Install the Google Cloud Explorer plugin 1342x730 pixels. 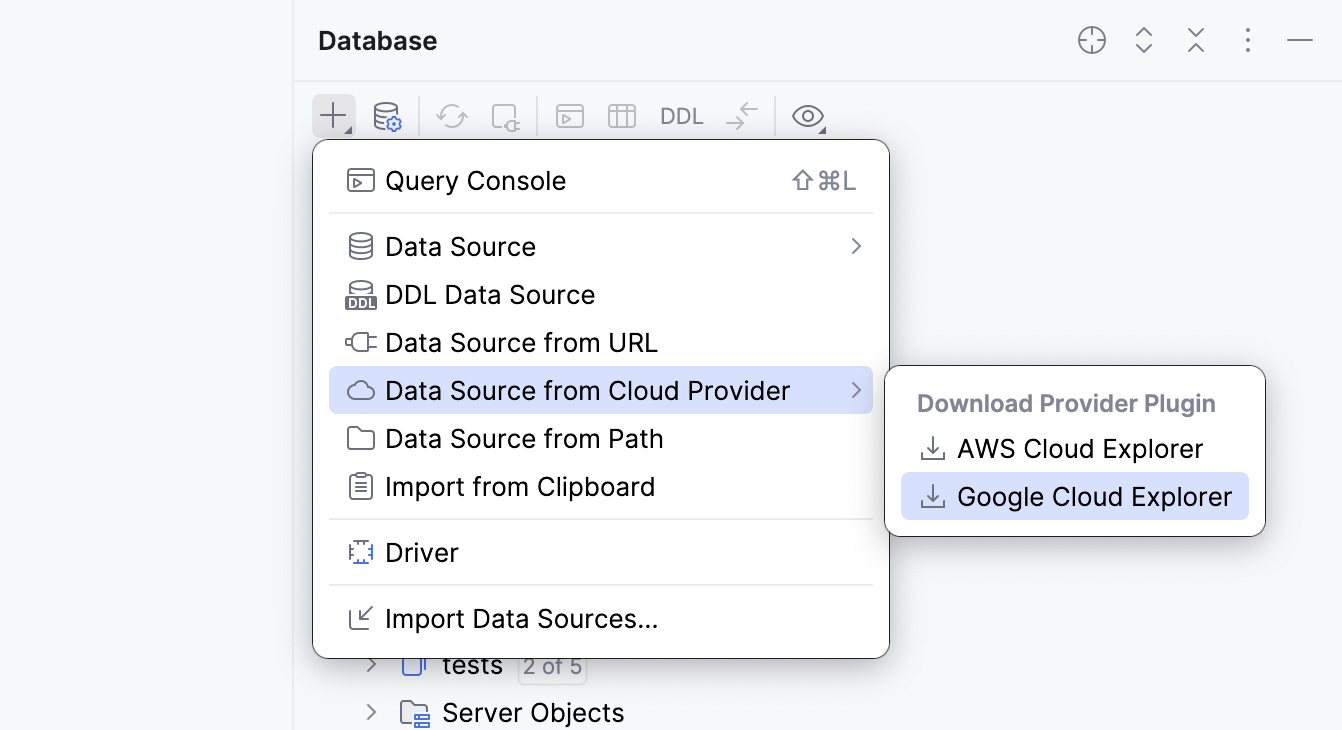1091,496
